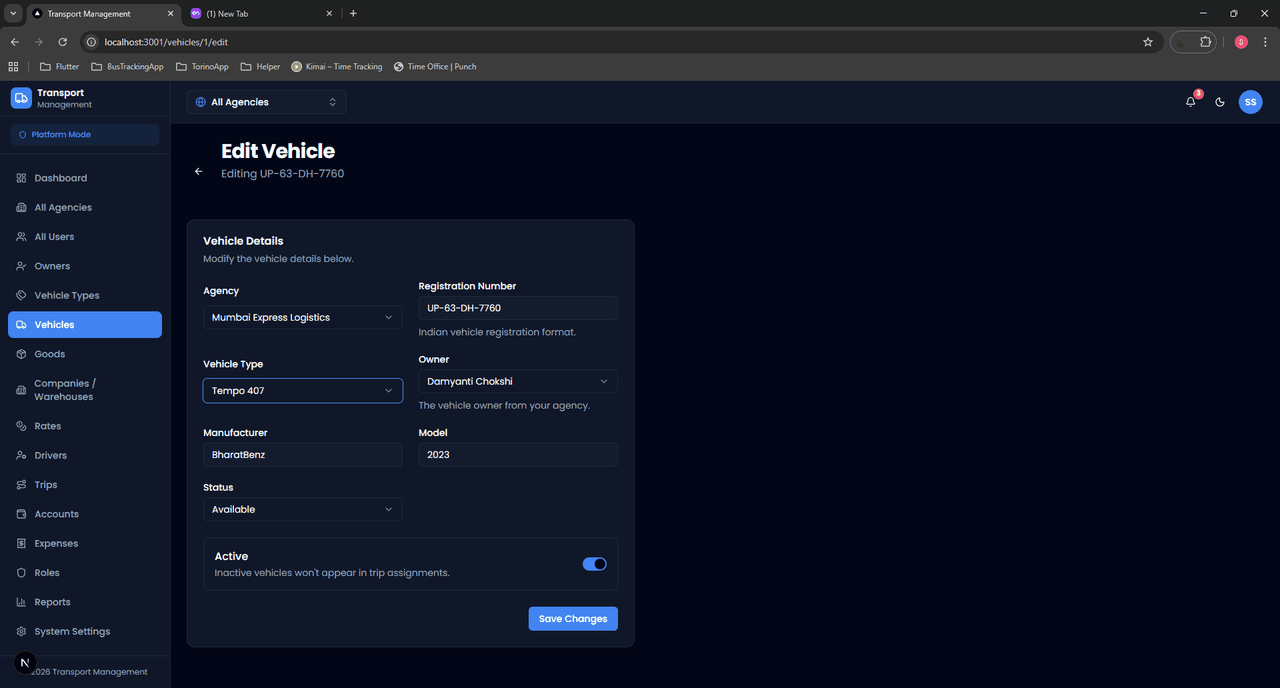Screen dimensions: 1280x688
Task: Open the Status dropdown showing Available
Action: click(302, 509)
